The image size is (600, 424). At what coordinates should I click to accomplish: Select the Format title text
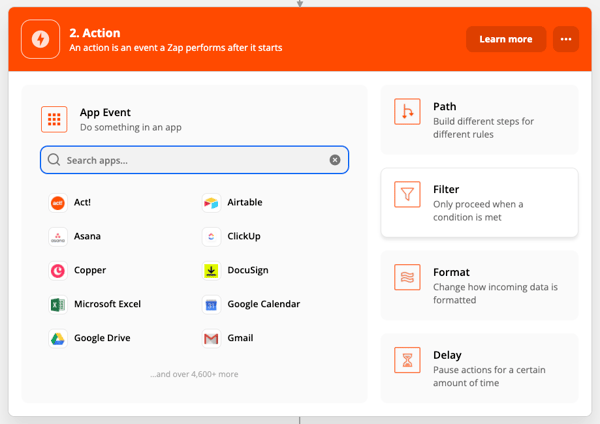(x=451, y=272)
